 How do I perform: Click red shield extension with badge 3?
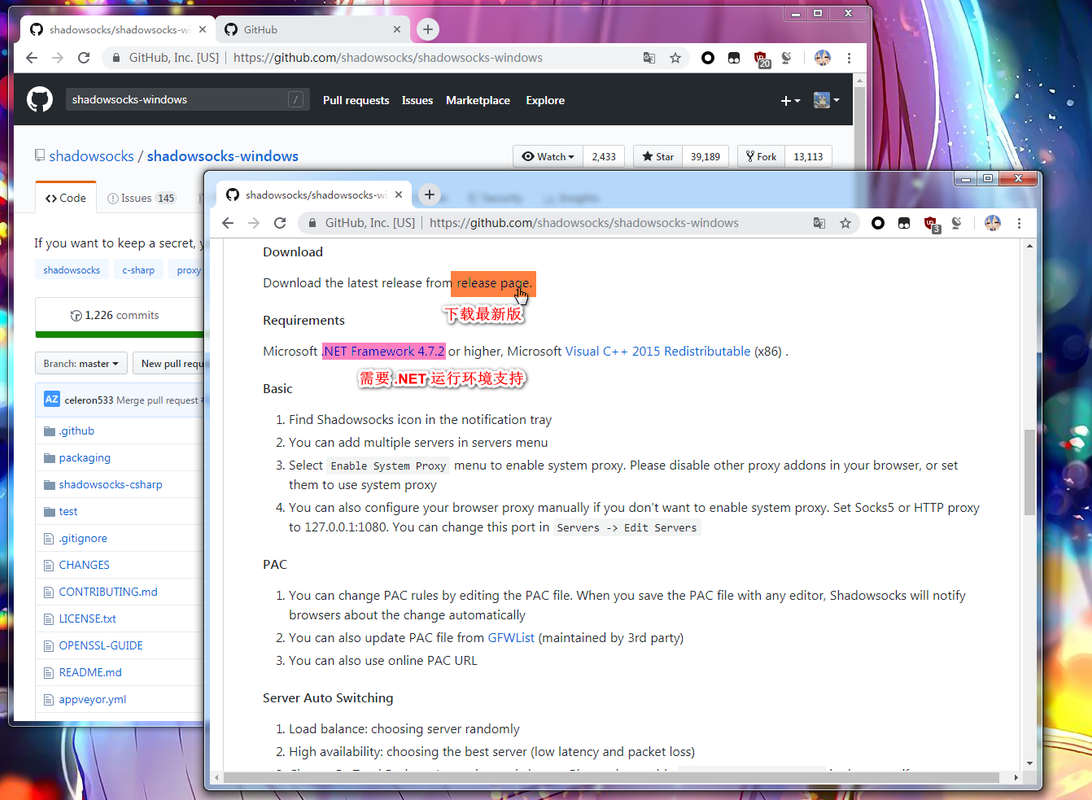point(931,223)
